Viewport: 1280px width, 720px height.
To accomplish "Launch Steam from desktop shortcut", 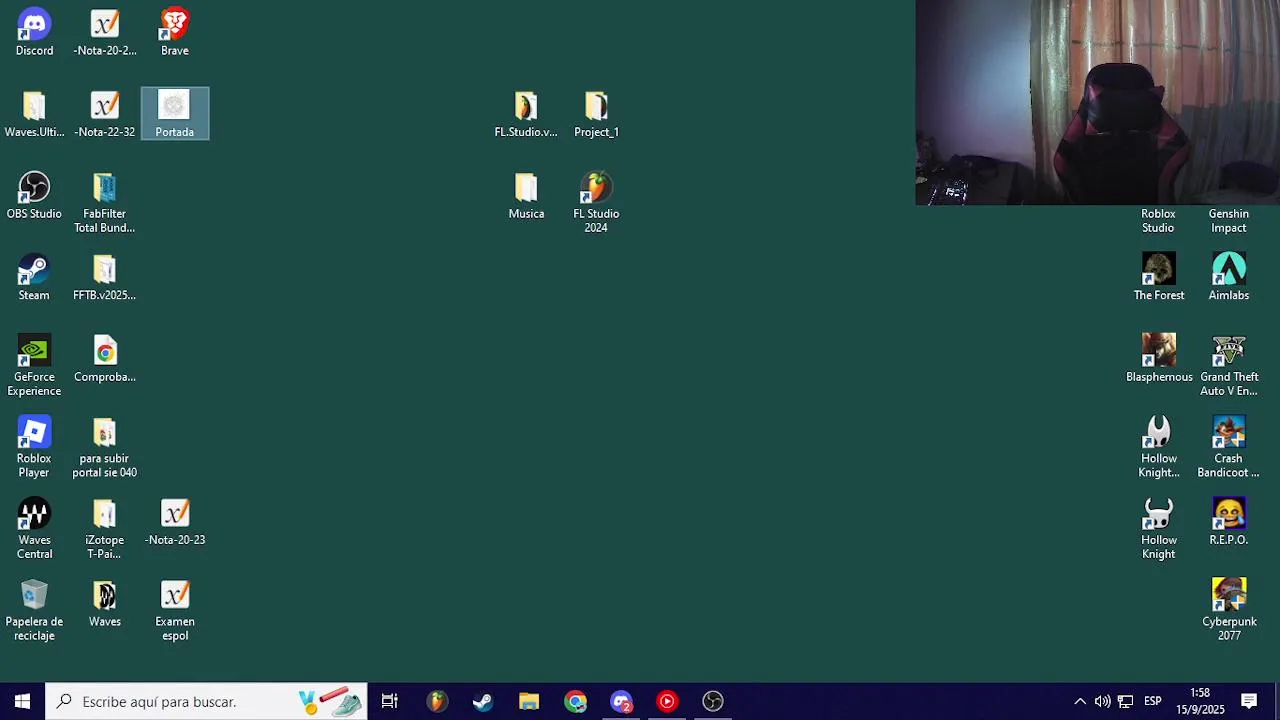I will pyautogui.click(x=34, y=277).
